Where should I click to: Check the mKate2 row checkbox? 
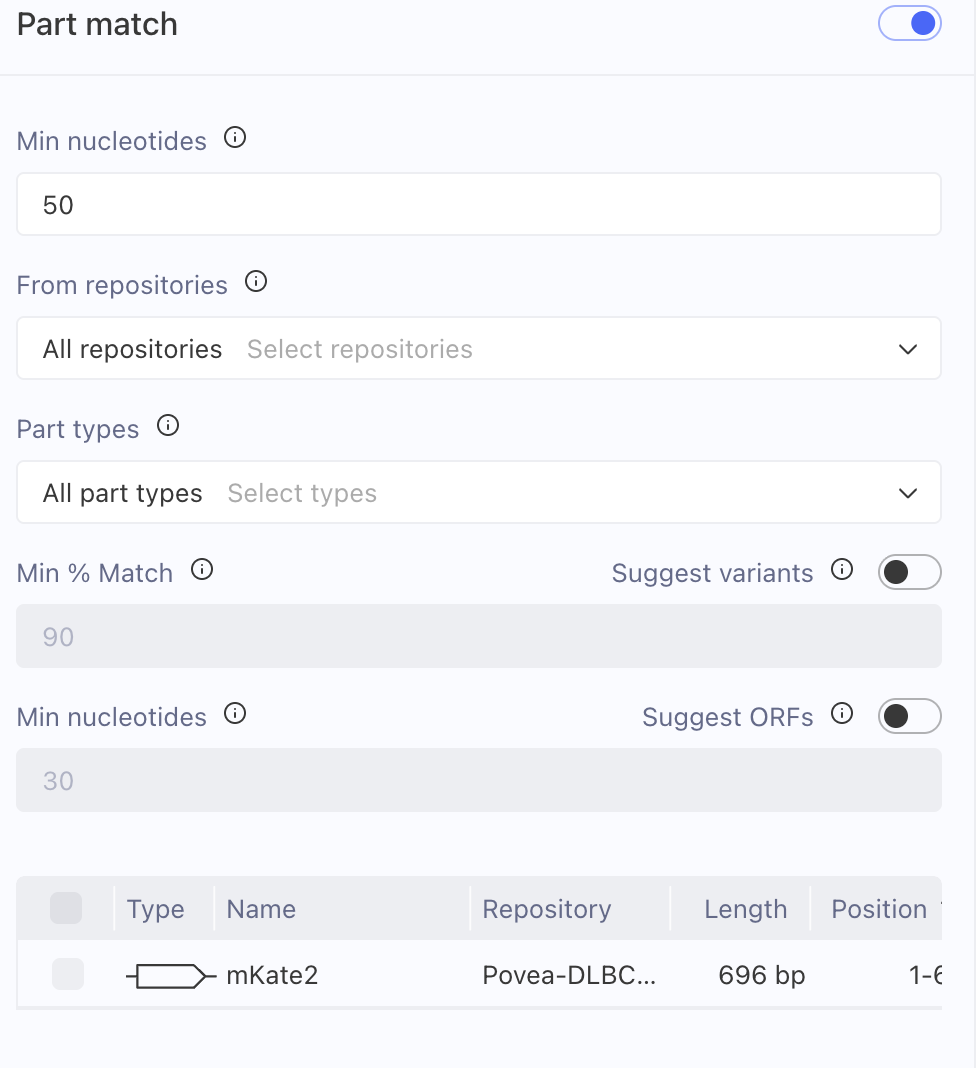(68, 974)
